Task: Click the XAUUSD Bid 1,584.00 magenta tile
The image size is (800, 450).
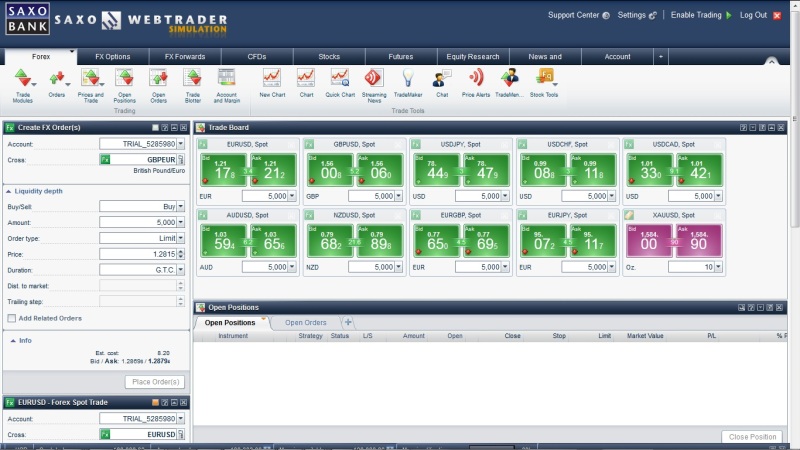Action: 649,240
